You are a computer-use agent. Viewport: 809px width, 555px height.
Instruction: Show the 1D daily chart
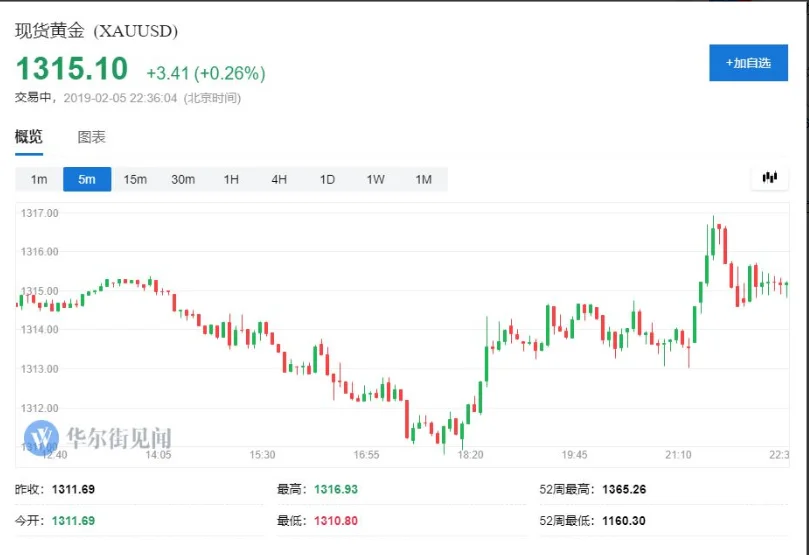pos(327,179)
